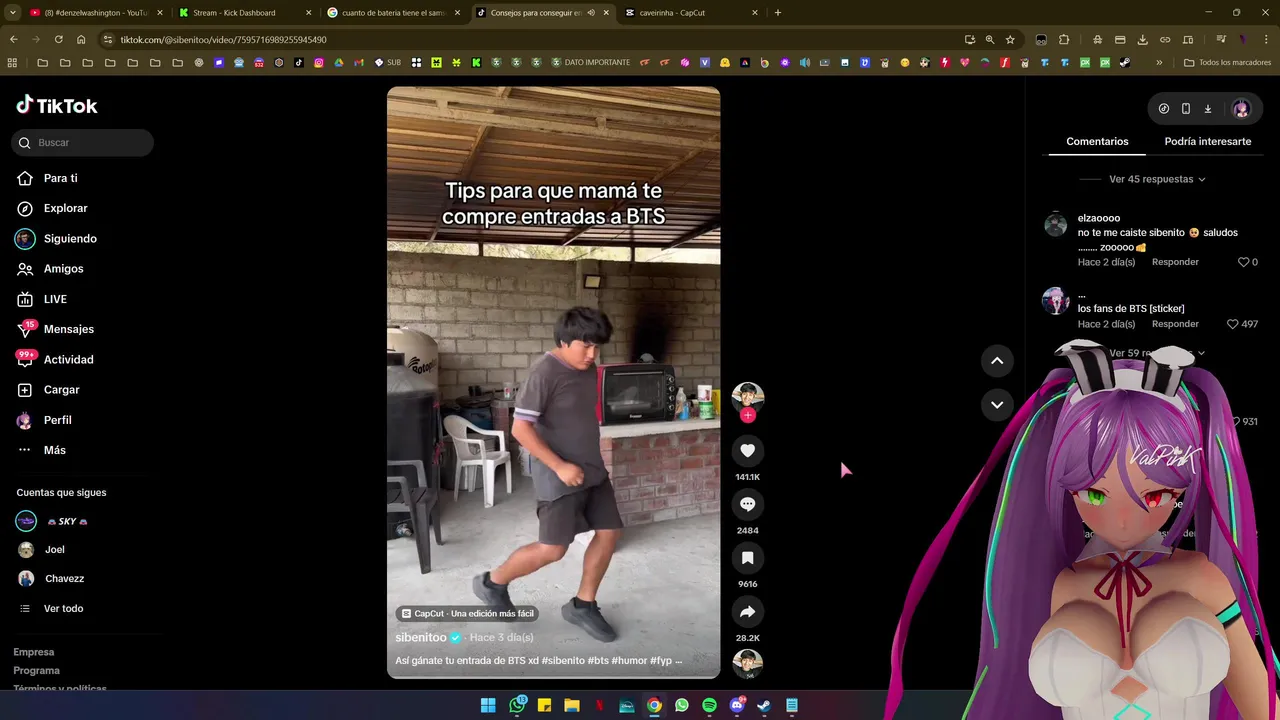1280x720 pixels.
Task: Open DATO IMPORTANTE bookmark
Action: tap(589, 62)
